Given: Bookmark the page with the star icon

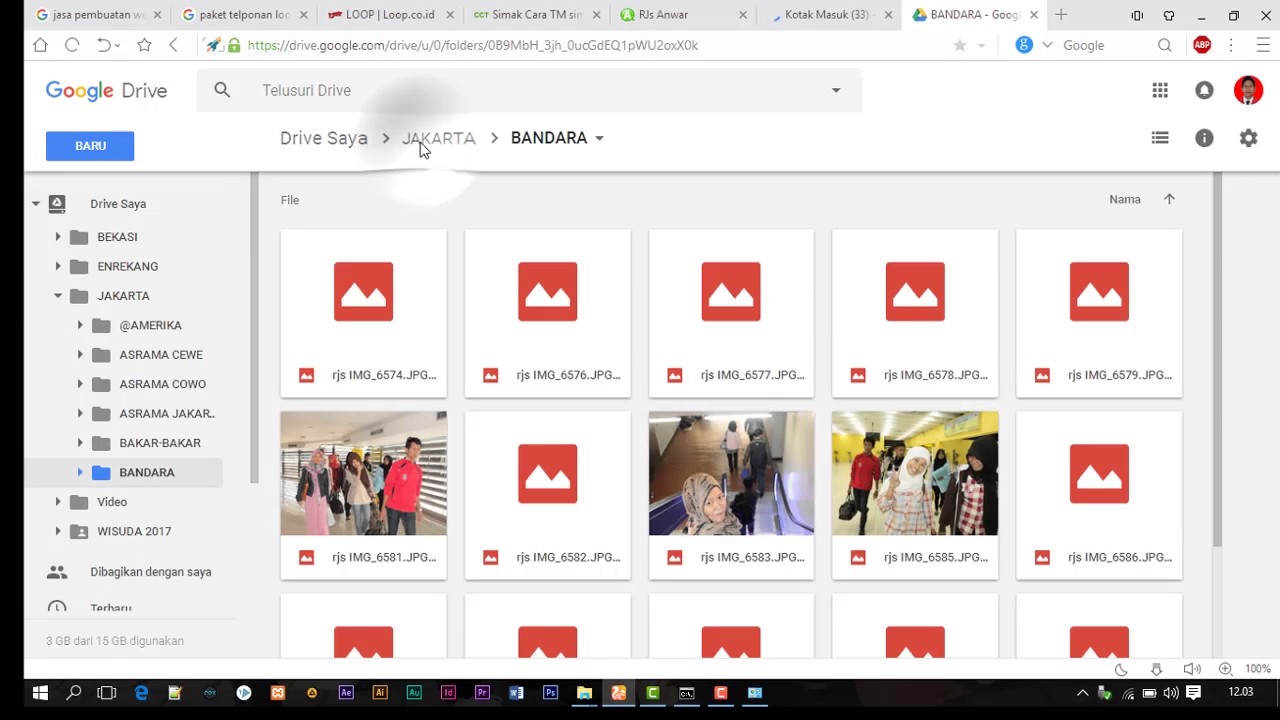Looking at the screenshot, I should pos(144,45).
